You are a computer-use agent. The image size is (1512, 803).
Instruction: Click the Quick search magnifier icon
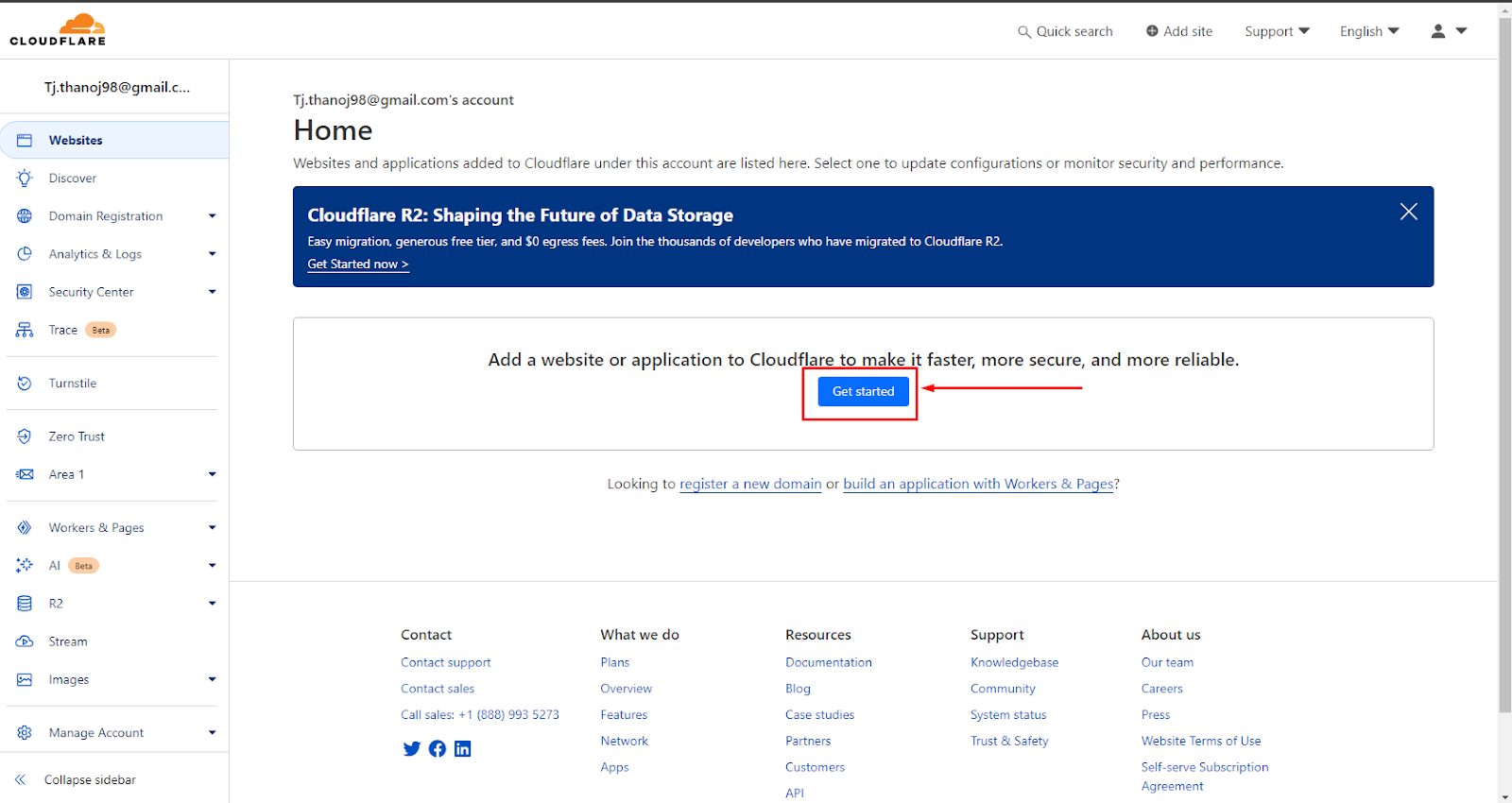tap(1024, 32)
